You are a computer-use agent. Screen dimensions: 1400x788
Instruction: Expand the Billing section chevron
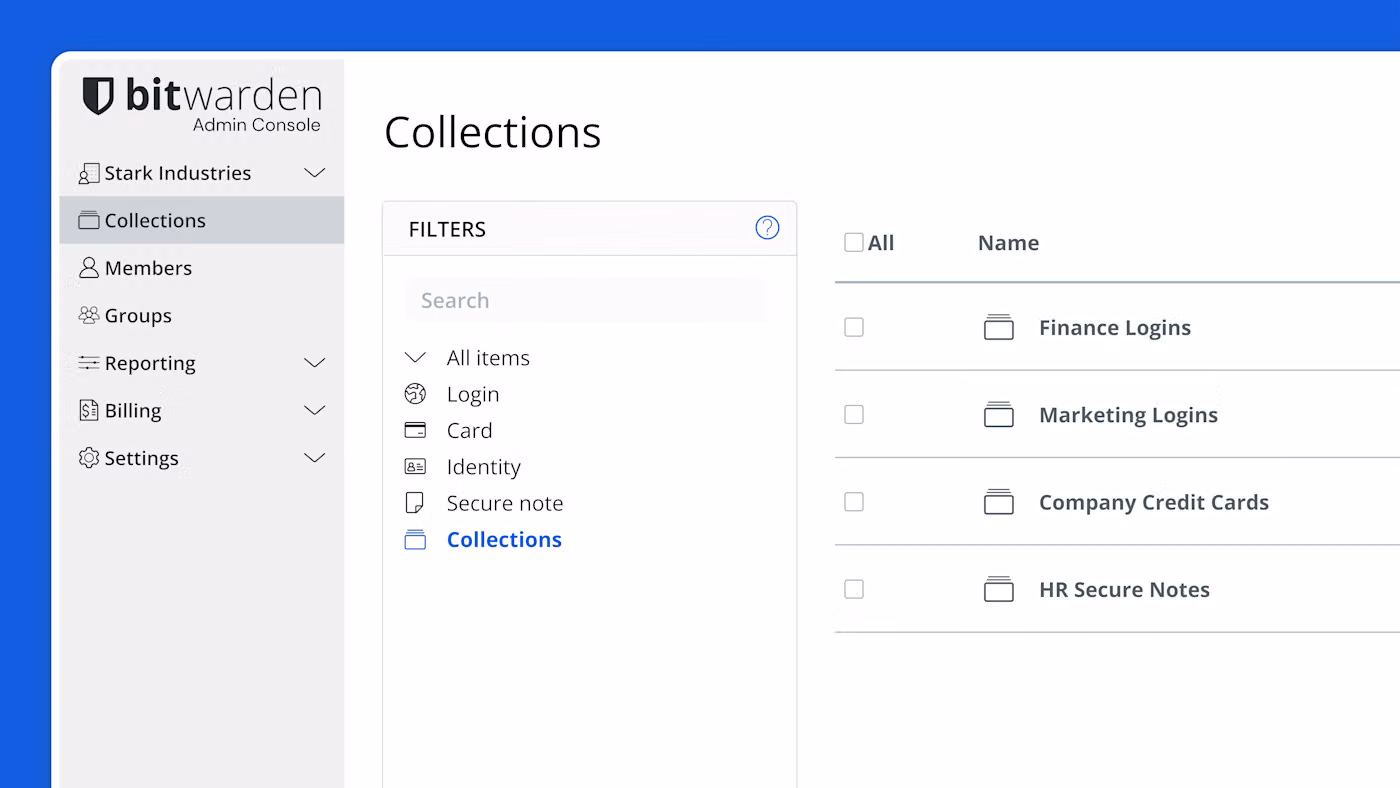pyautogui.click(x=314, y=410)
